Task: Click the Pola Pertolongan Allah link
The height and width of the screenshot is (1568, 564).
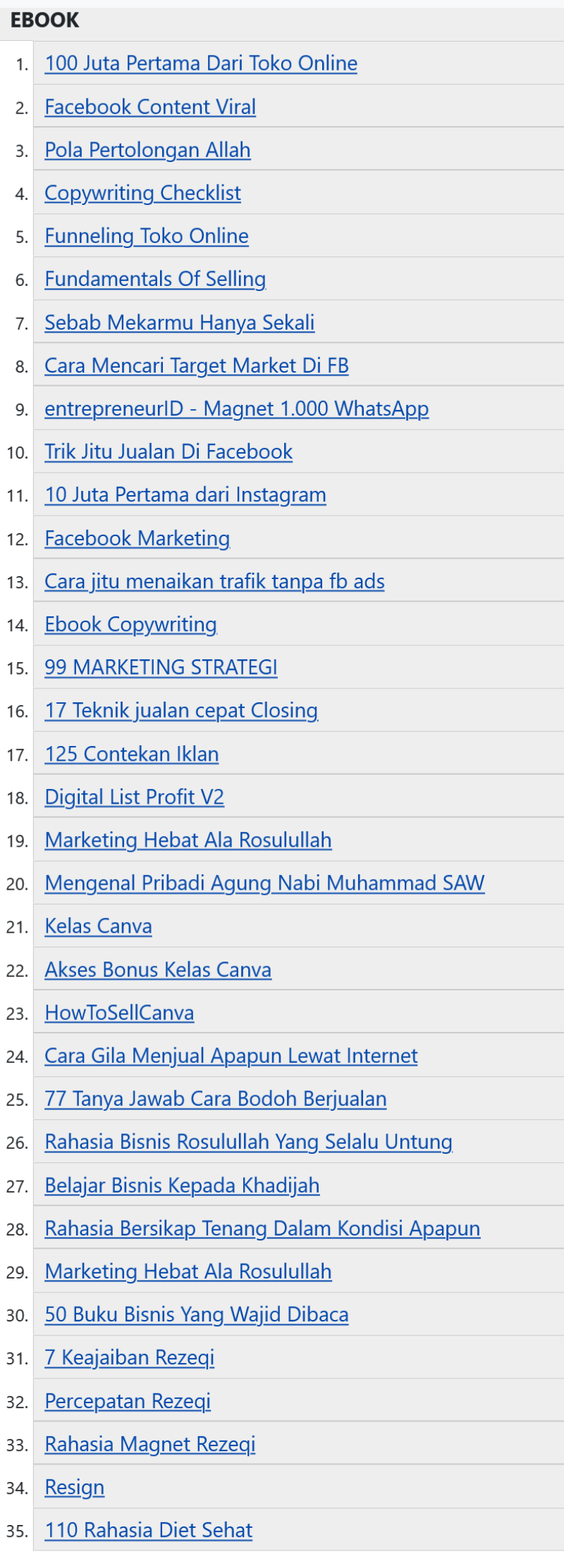Action: (x=147, y=149)
